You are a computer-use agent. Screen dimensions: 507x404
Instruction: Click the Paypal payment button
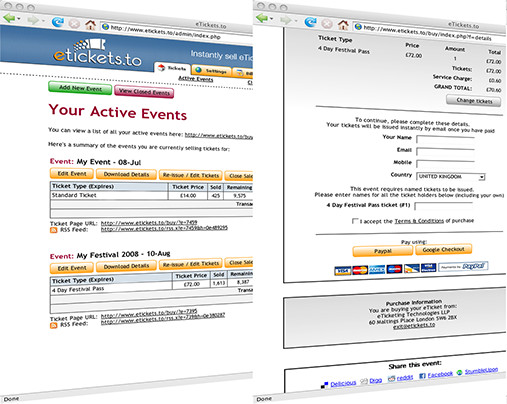point(383,251)
